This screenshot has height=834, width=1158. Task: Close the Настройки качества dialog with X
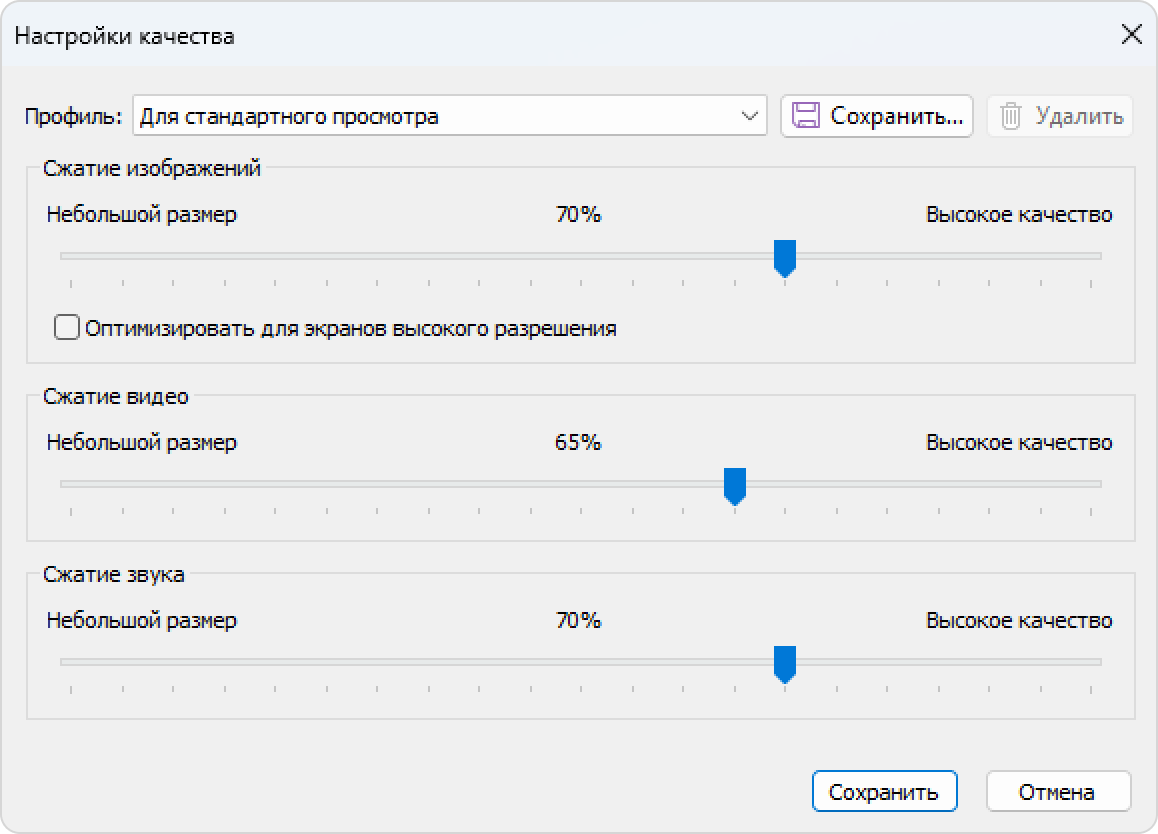(1131, 34)
